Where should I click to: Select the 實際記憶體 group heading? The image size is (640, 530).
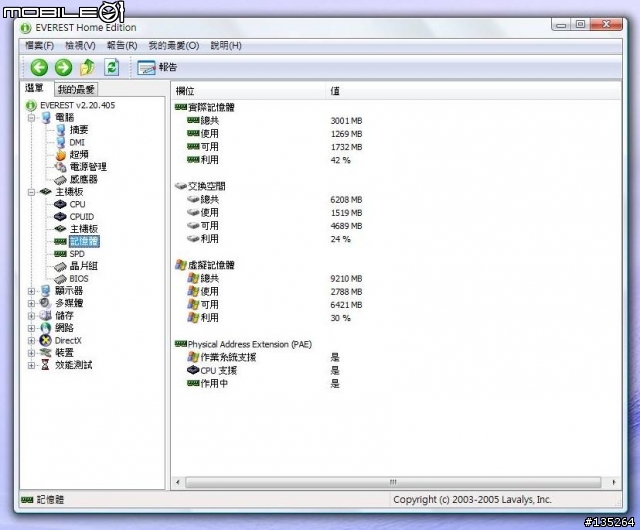(x=211, y=107)
